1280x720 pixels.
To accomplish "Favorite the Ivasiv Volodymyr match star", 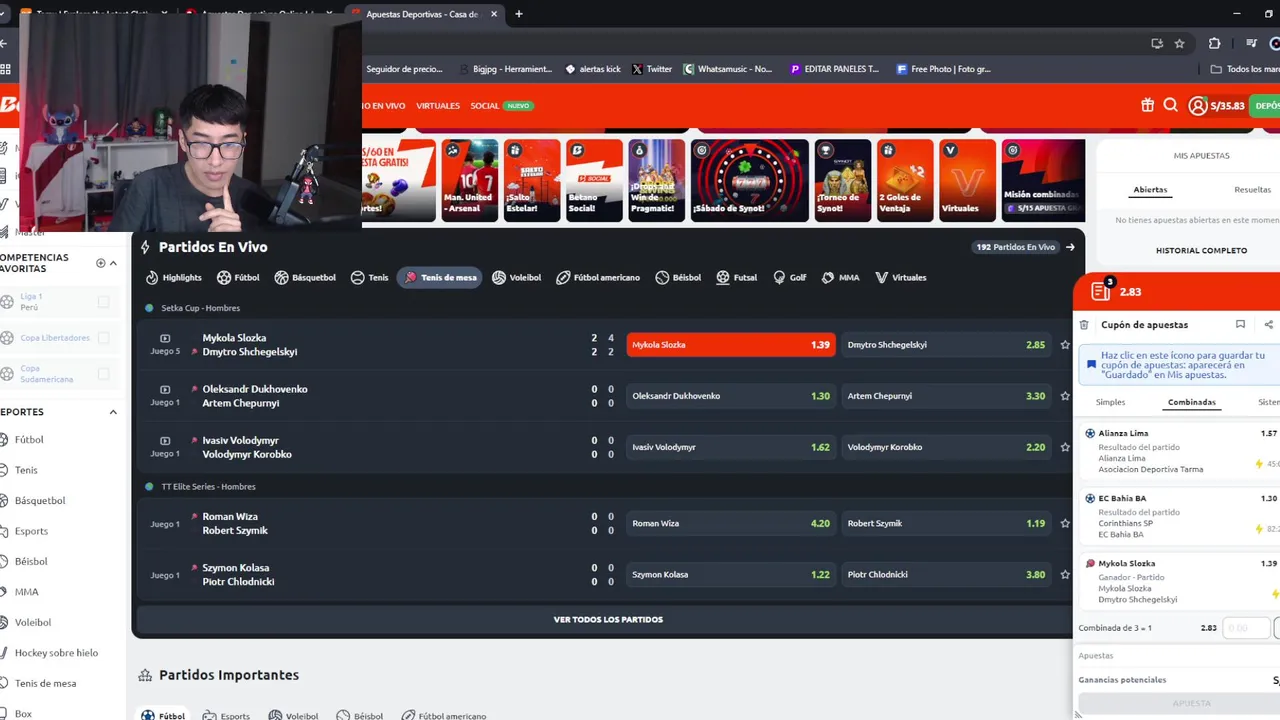I will (x=1064, y=447).
